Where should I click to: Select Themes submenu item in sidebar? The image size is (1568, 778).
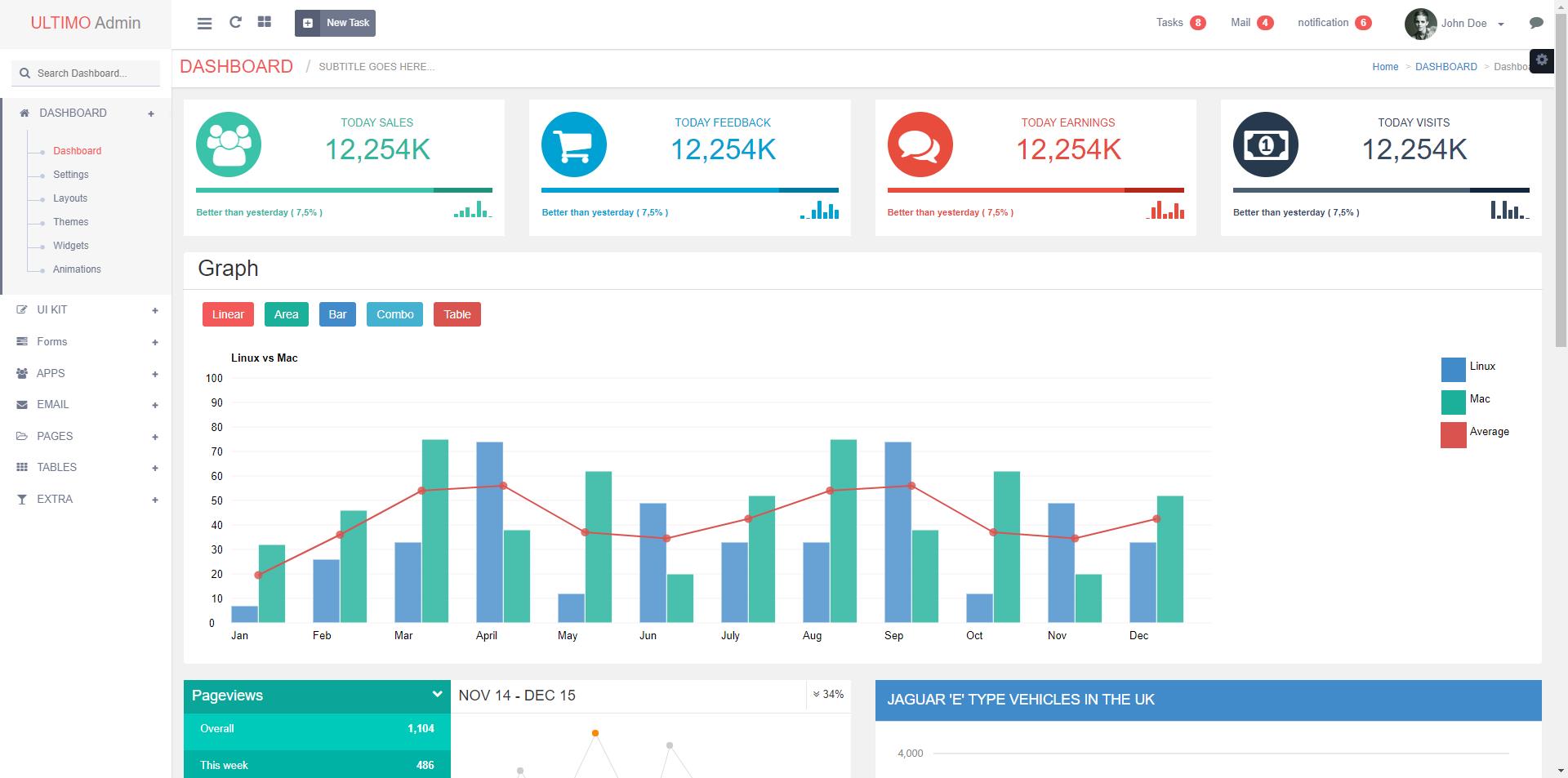71,222
